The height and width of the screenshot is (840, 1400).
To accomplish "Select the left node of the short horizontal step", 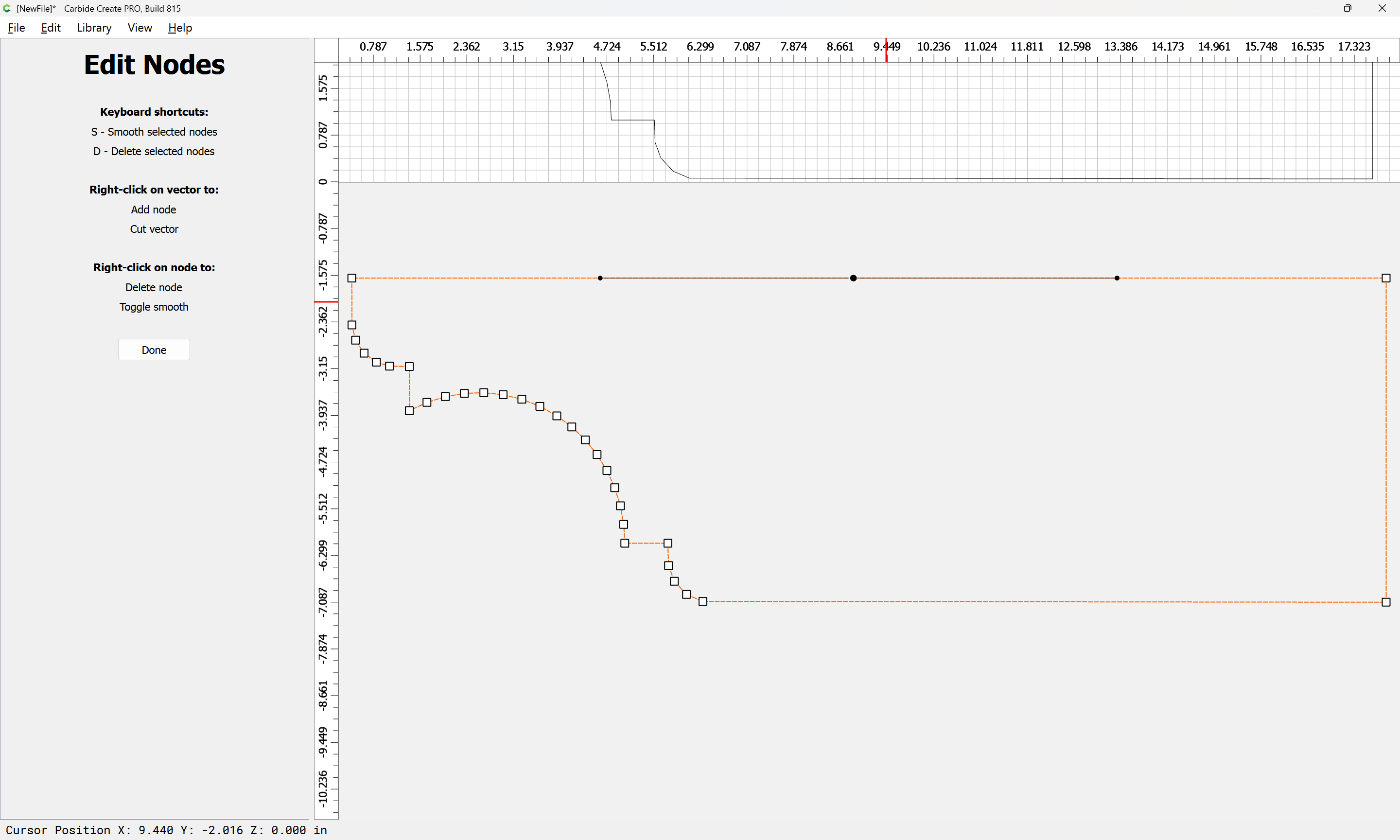I will pyautogui.click(x=625, y=543).
